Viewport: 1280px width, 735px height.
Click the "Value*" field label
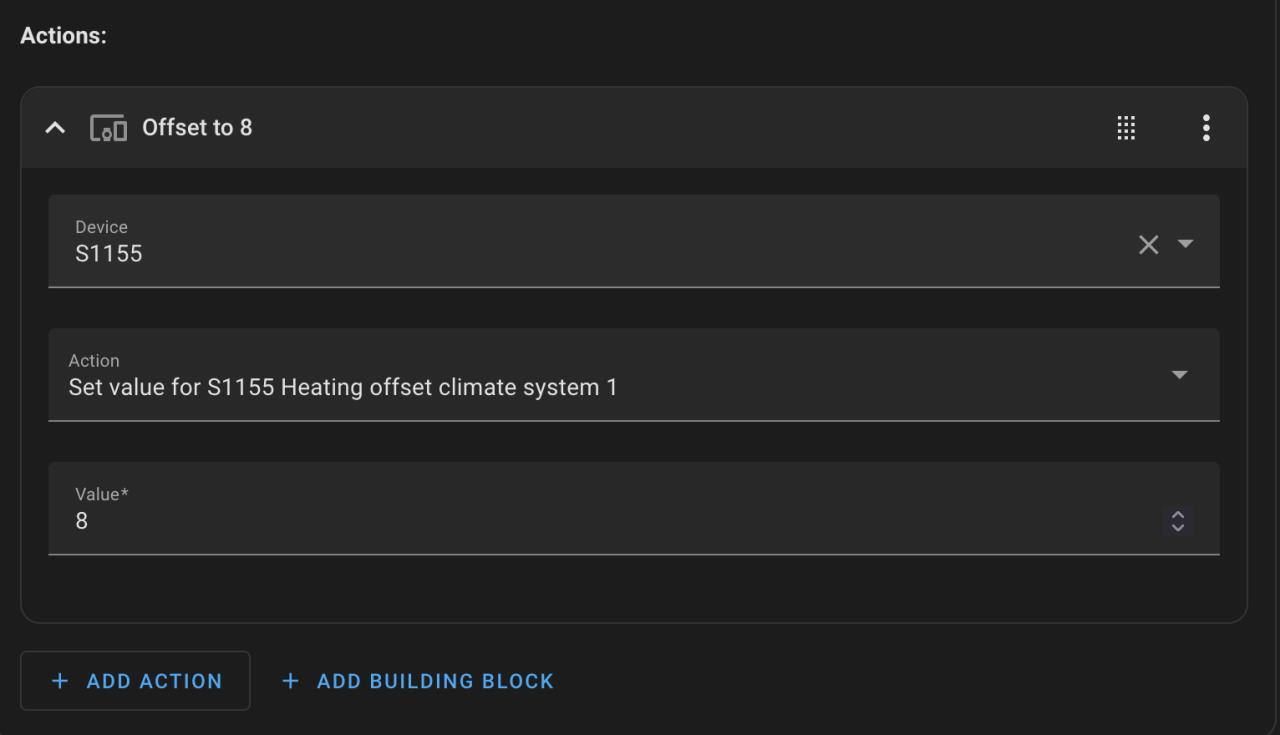[x=102, y=494]
